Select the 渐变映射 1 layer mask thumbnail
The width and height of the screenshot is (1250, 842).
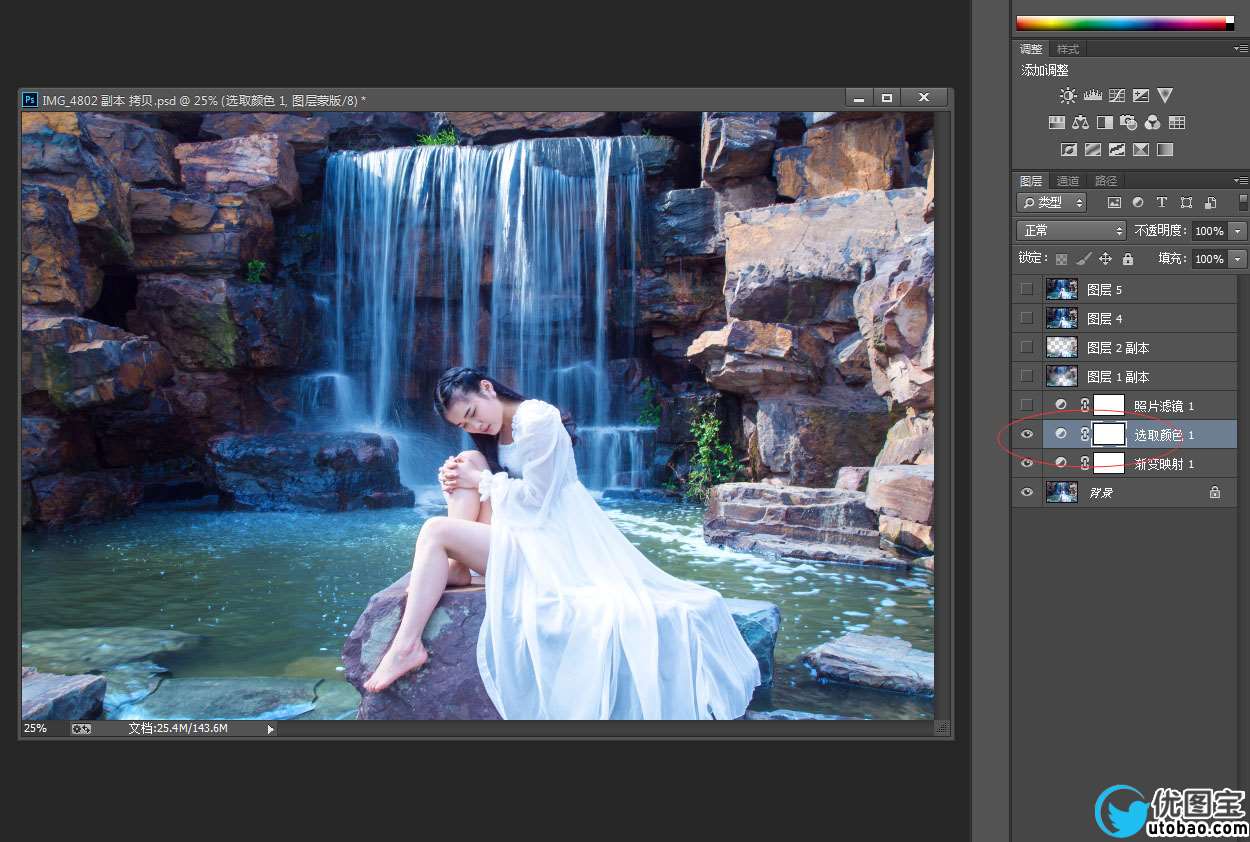point(1109,462)
